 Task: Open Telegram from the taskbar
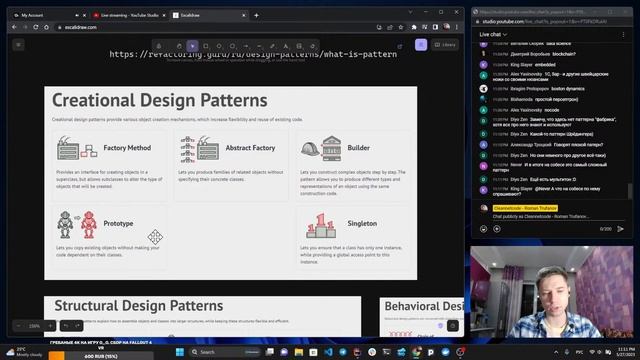343,352
